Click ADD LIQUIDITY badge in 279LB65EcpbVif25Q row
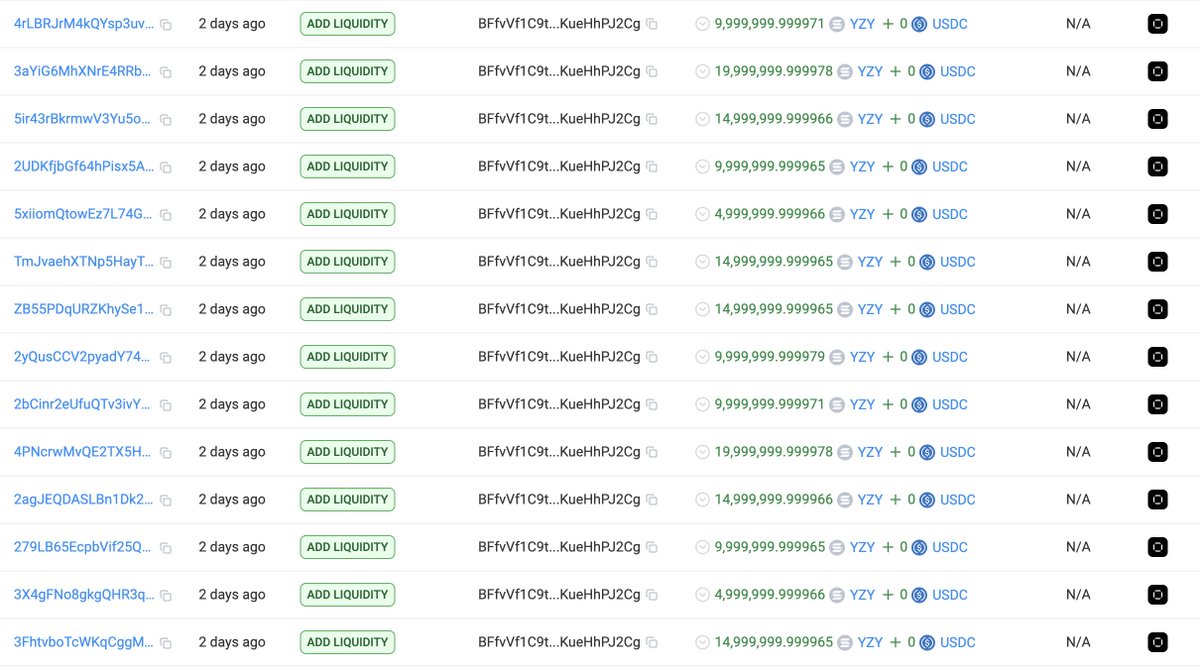This screenshot has height=671, width=1200. [347, 546]
